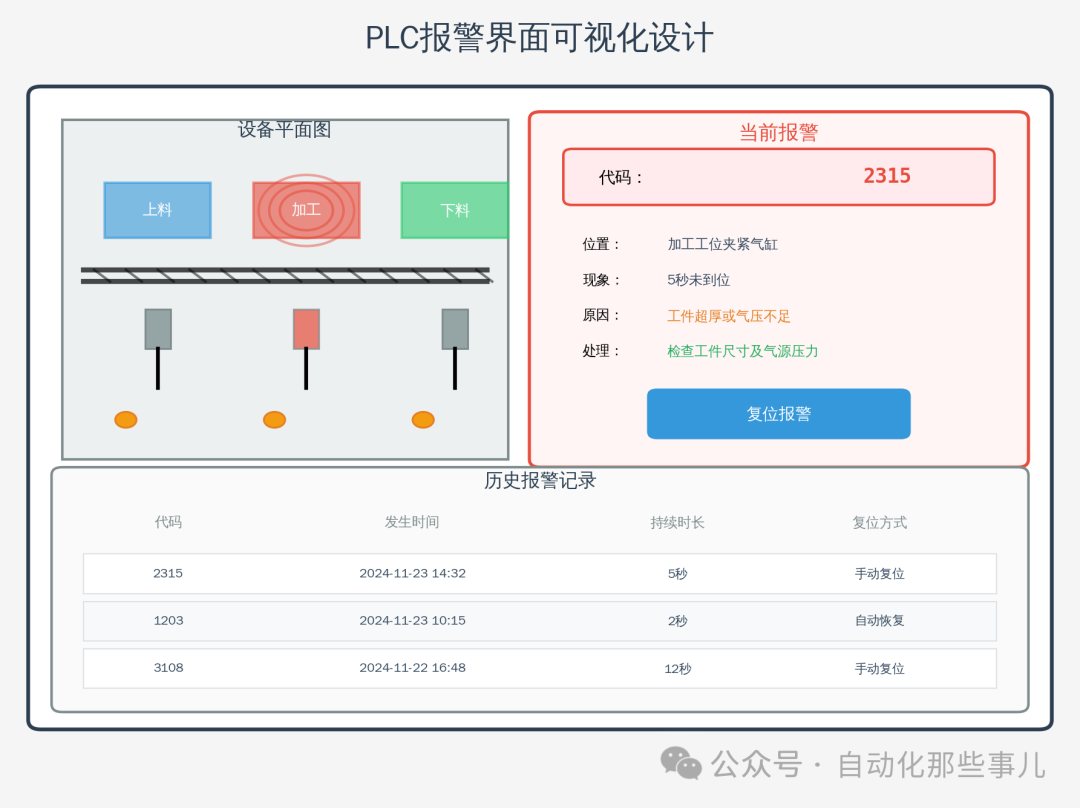Click the 复位方式 column header

[880, 522]
